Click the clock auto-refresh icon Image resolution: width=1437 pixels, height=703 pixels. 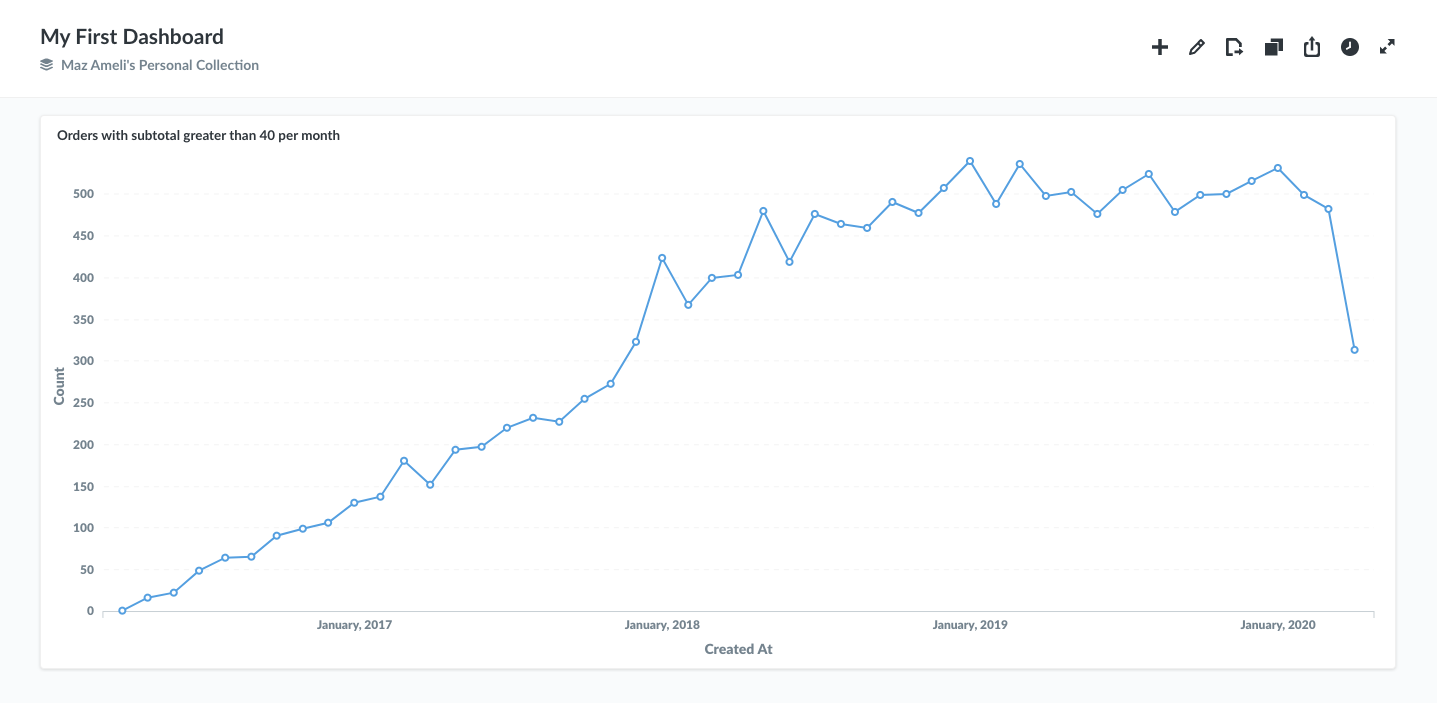[1350, 47]
